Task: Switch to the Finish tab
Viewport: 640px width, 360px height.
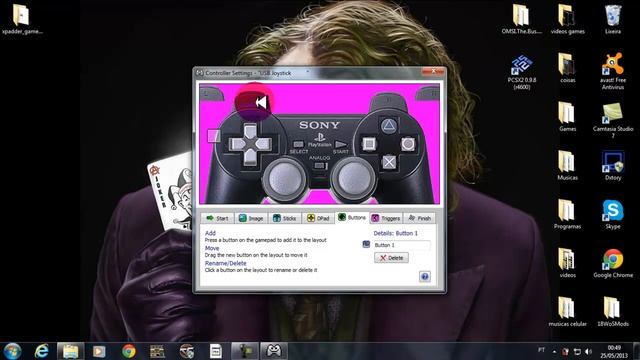Action: click(420, 218)
